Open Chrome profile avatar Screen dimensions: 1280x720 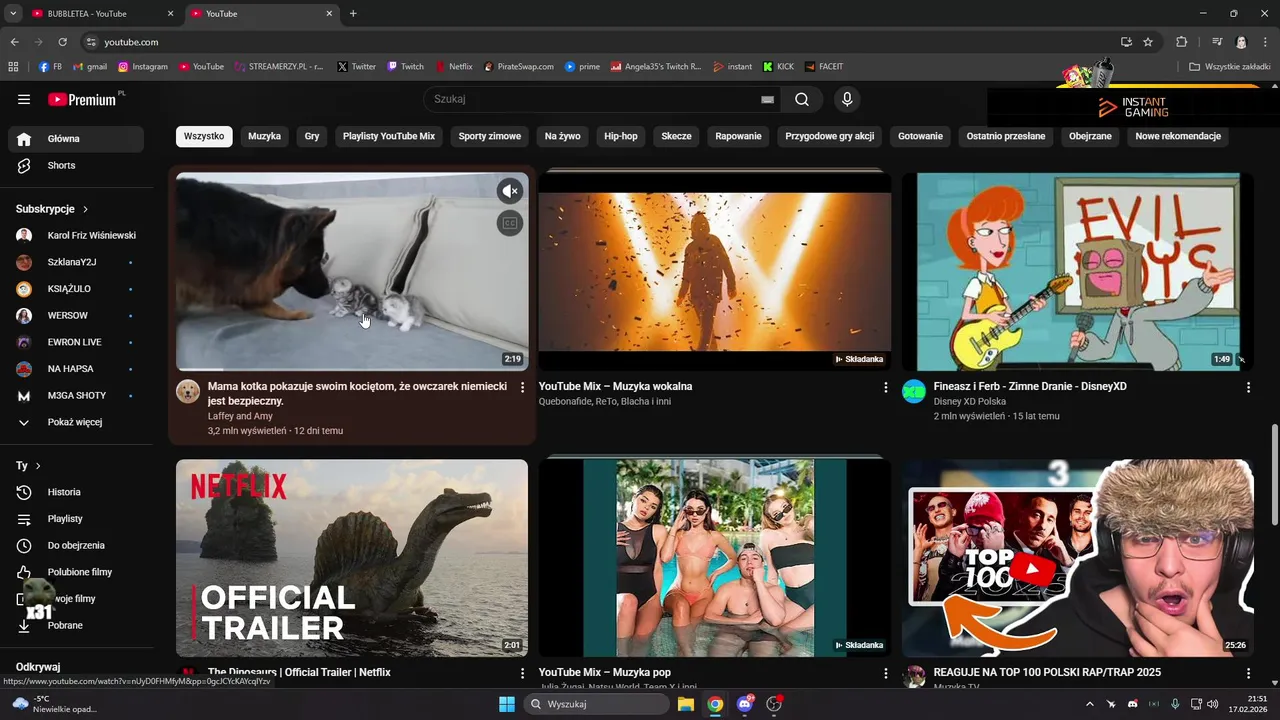point(1241,42)
